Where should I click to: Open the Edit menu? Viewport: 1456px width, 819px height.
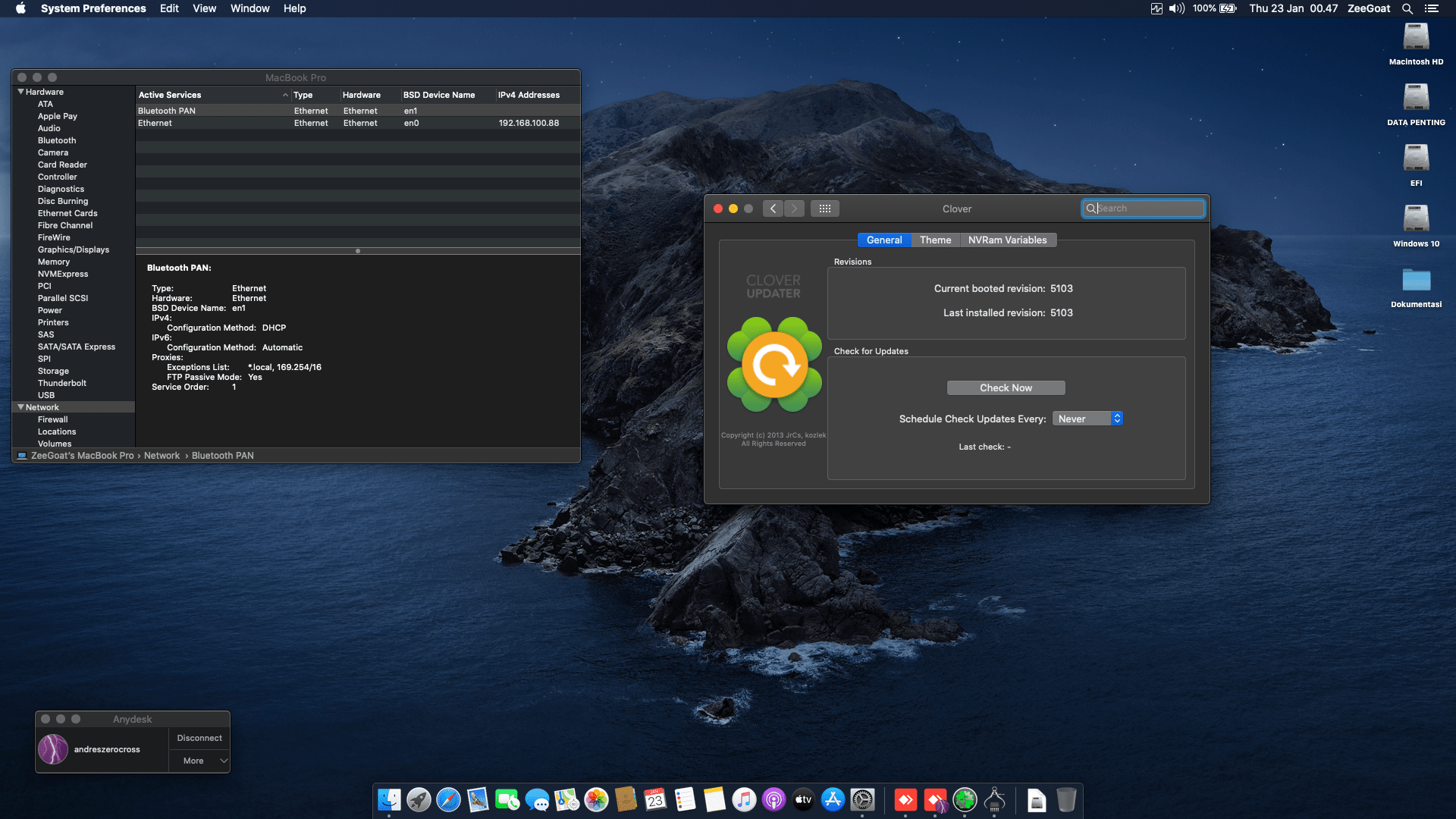[169, 8]
